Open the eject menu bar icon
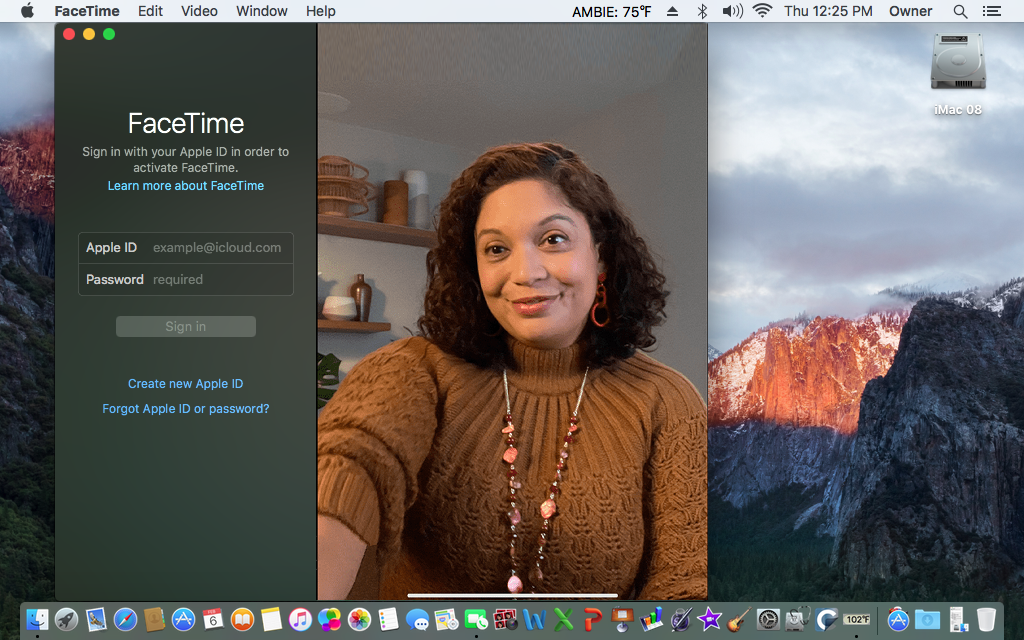Screen dimensions: 1024x640 pyautogui.click(x=672, y=11)
